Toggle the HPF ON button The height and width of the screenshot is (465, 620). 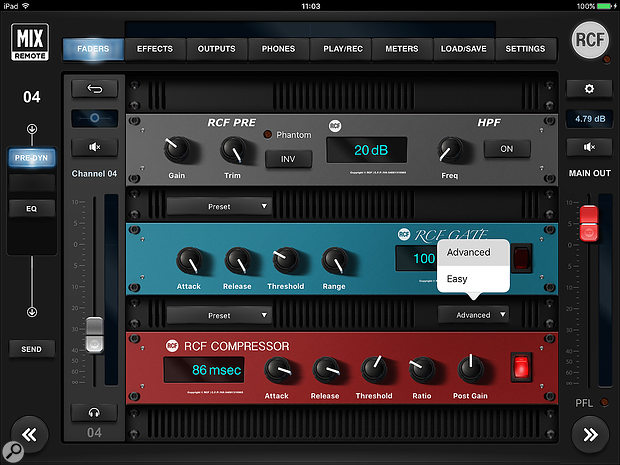(x=507, y=149)
